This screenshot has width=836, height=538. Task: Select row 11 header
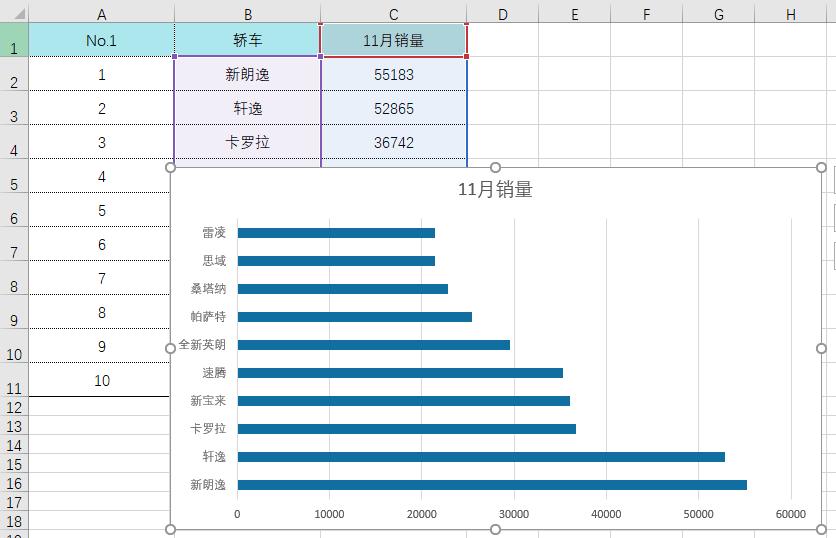pyautogui.click(x=14, y=380)
